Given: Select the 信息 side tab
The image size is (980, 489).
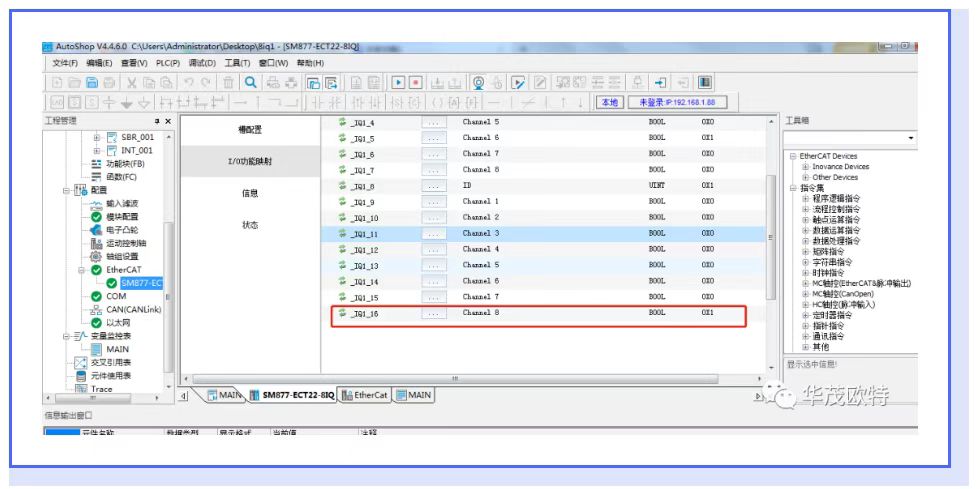Looking at the screenshot, I should pos(250,194).
